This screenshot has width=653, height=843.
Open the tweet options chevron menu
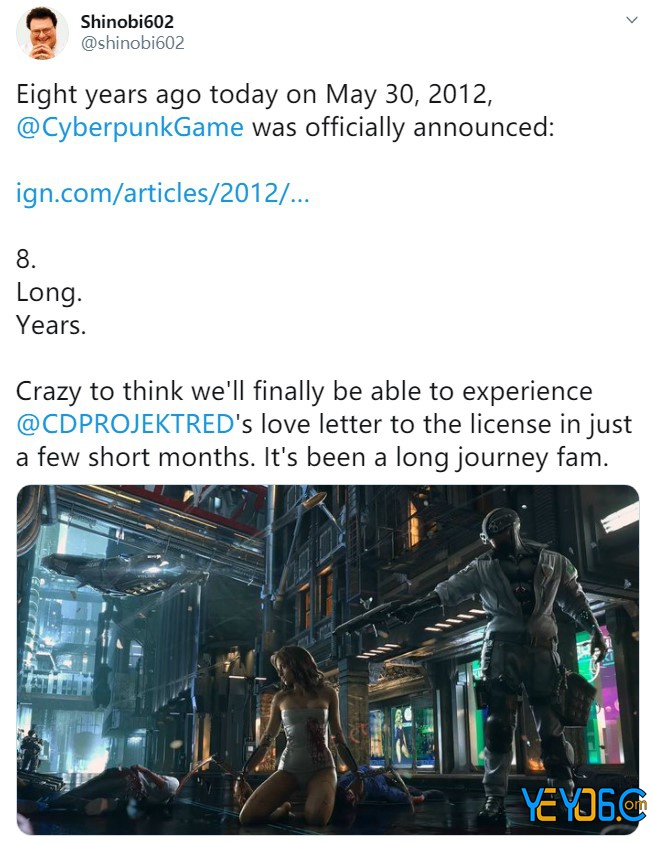click(632, 20)
